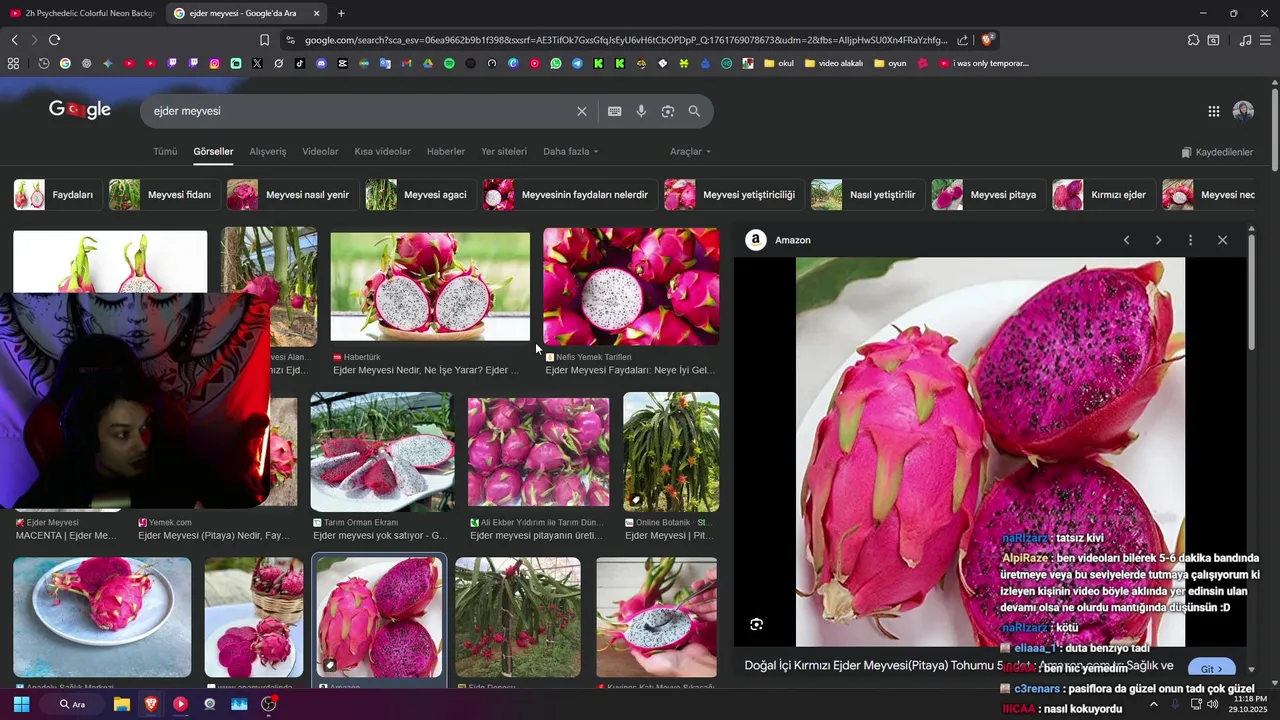The image size is (1280, 720).
Task: Open the browser extensions puzzle icon
Action: 1193,40
